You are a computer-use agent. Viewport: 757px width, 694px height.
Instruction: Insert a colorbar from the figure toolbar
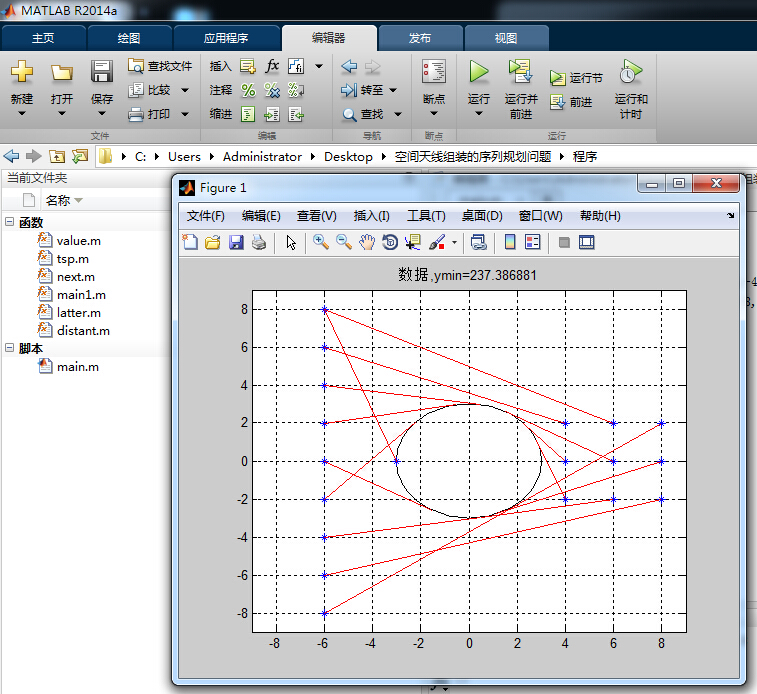coord(510,242)
